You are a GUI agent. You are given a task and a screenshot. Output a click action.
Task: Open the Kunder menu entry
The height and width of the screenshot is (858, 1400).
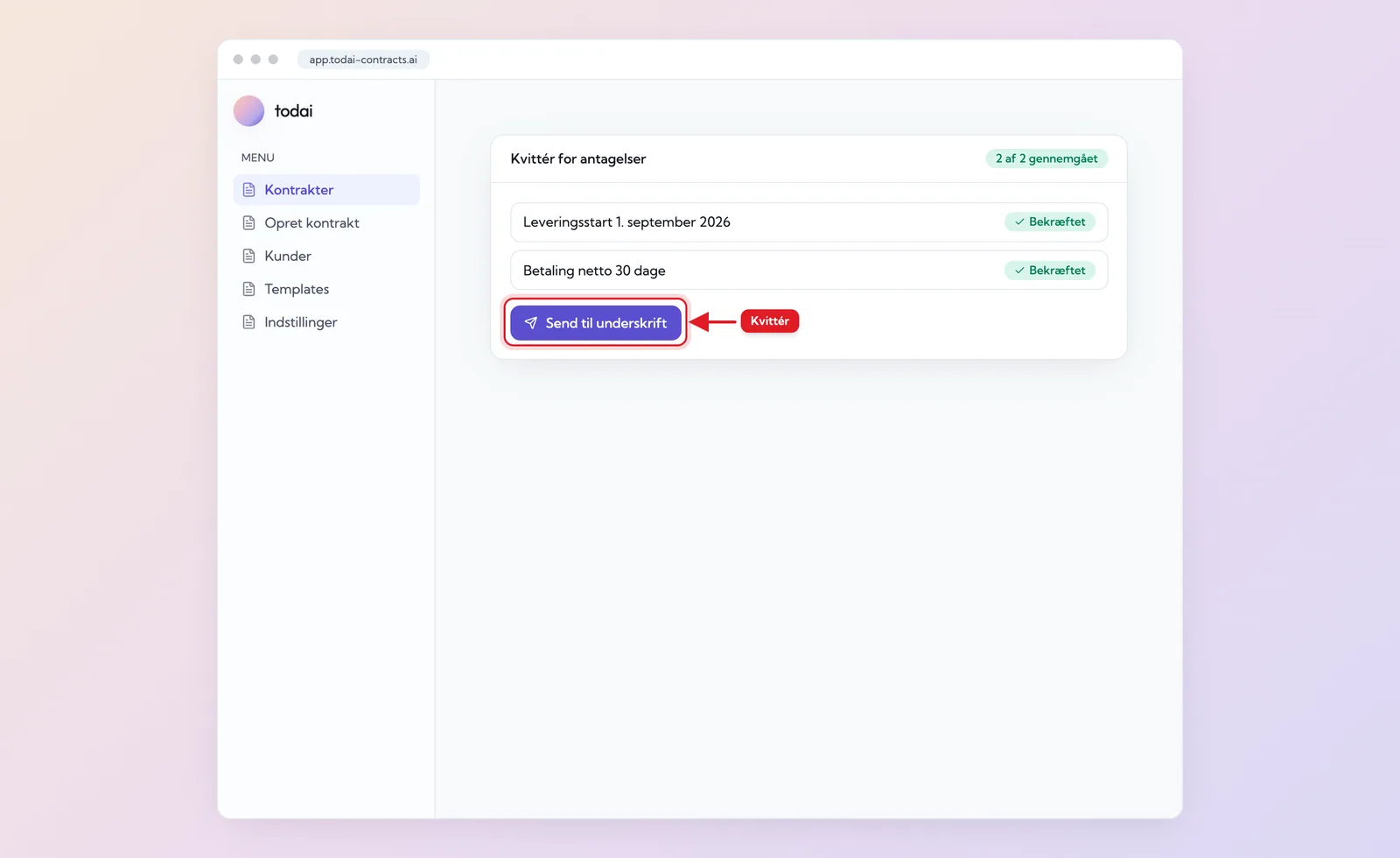pos(326,256)
